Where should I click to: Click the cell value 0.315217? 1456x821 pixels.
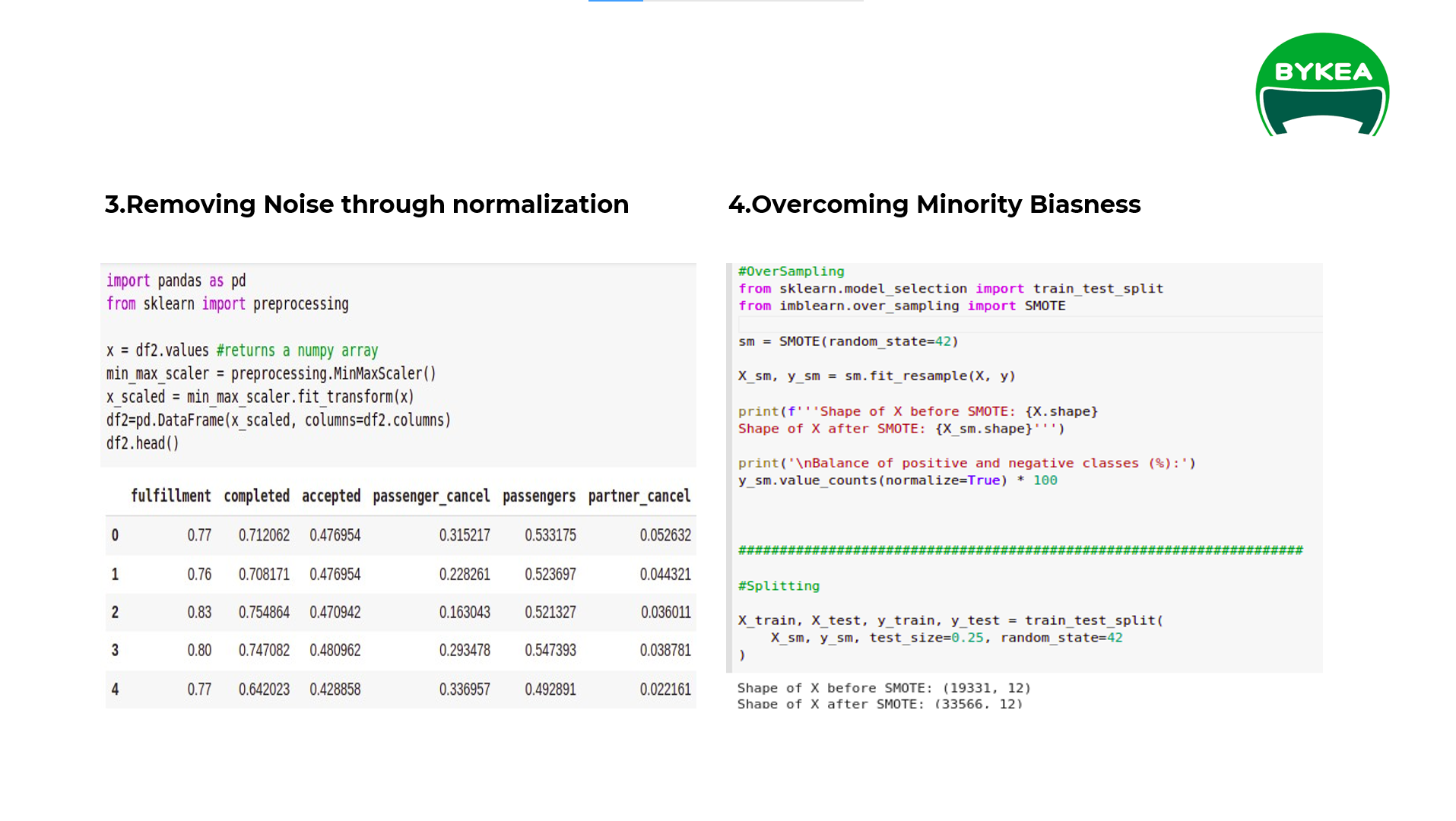point(465,535)
